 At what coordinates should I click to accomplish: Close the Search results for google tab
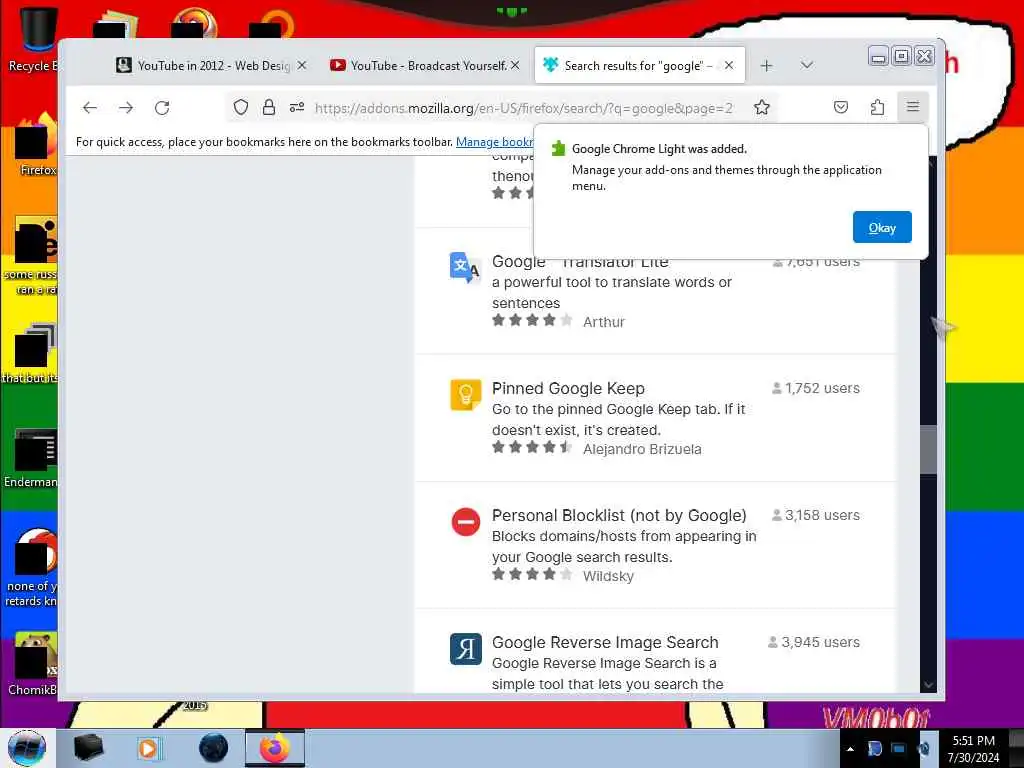click(x=729, y=65)
